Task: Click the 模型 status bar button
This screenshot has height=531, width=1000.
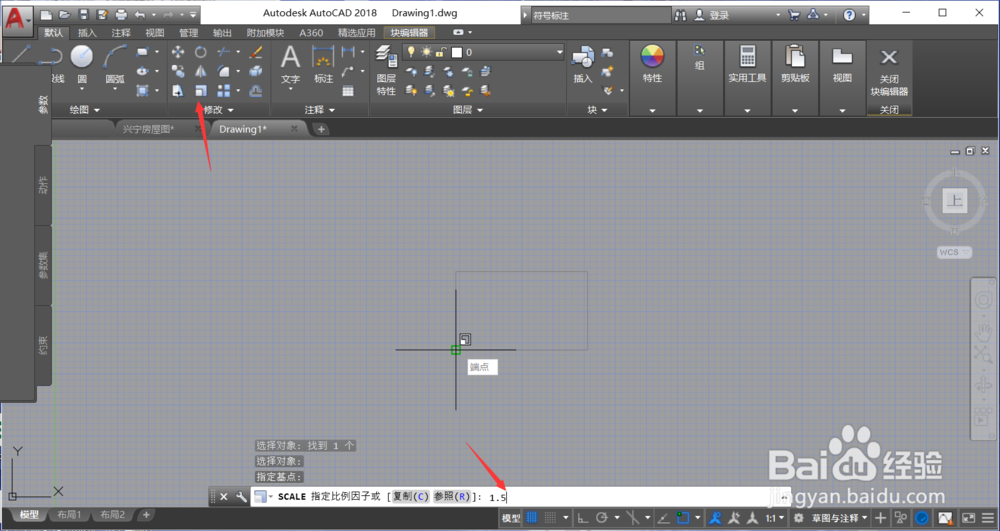Action: coord(511,518)
